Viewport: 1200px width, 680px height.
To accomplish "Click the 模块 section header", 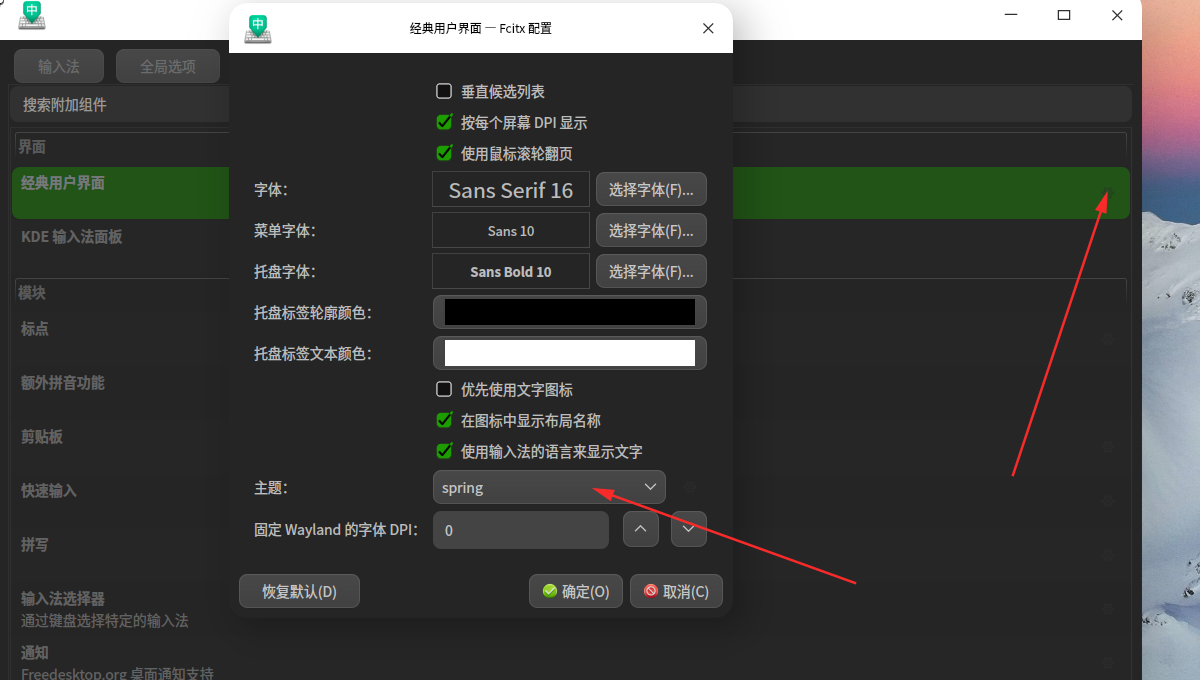I will (x=32, y=293).
